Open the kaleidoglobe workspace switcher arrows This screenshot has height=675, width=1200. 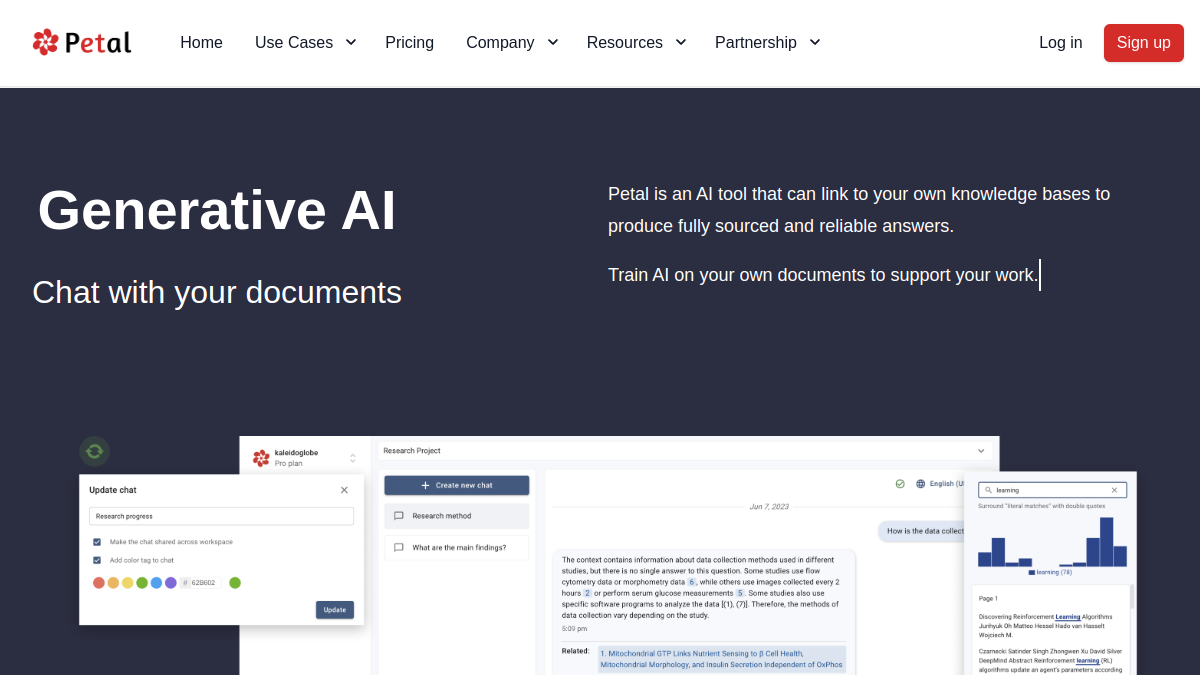pyautogui.click(x=353, y=458)
